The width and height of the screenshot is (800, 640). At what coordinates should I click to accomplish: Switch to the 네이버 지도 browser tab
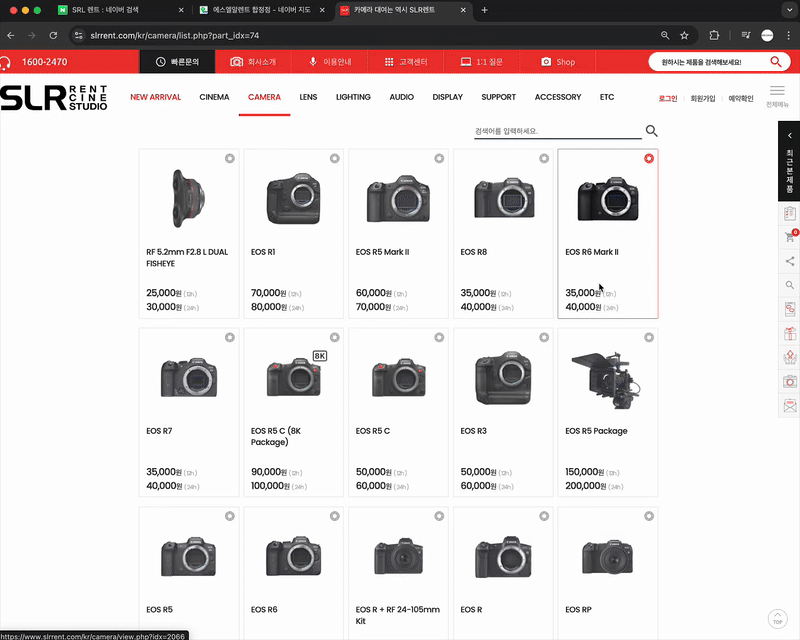(x=262, y=10)
